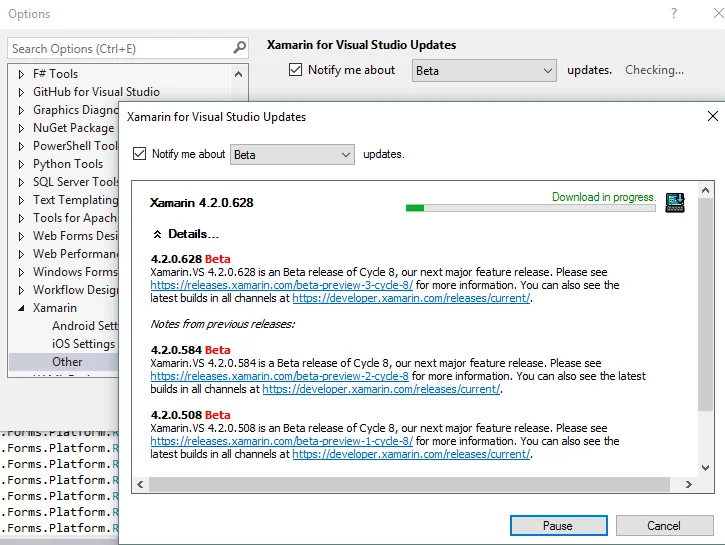This screenshot has height=545, width=725.
Task: Click the Checking... status text
Action: (654, 70)
